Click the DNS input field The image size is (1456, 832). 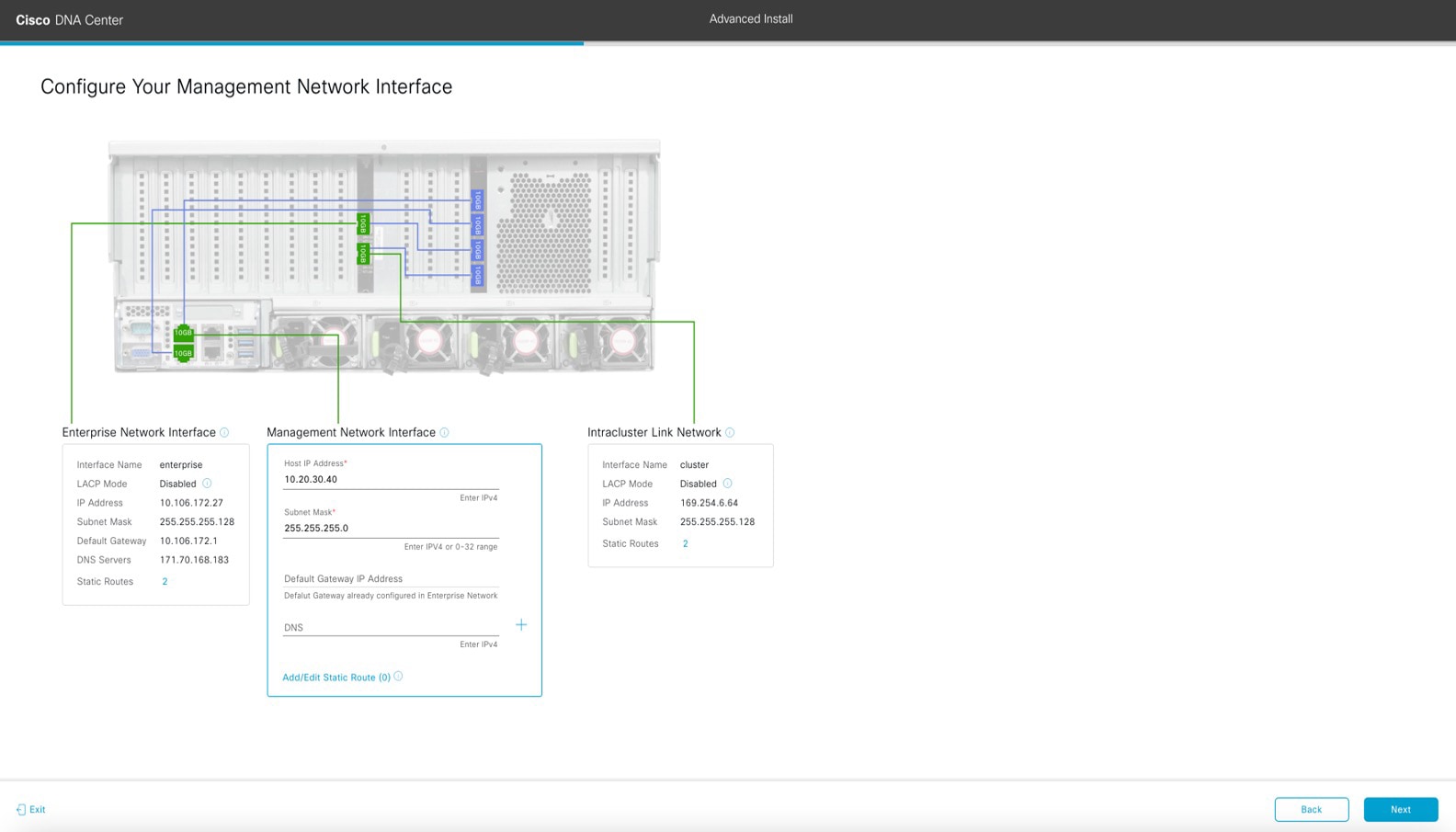pos(390,627)
